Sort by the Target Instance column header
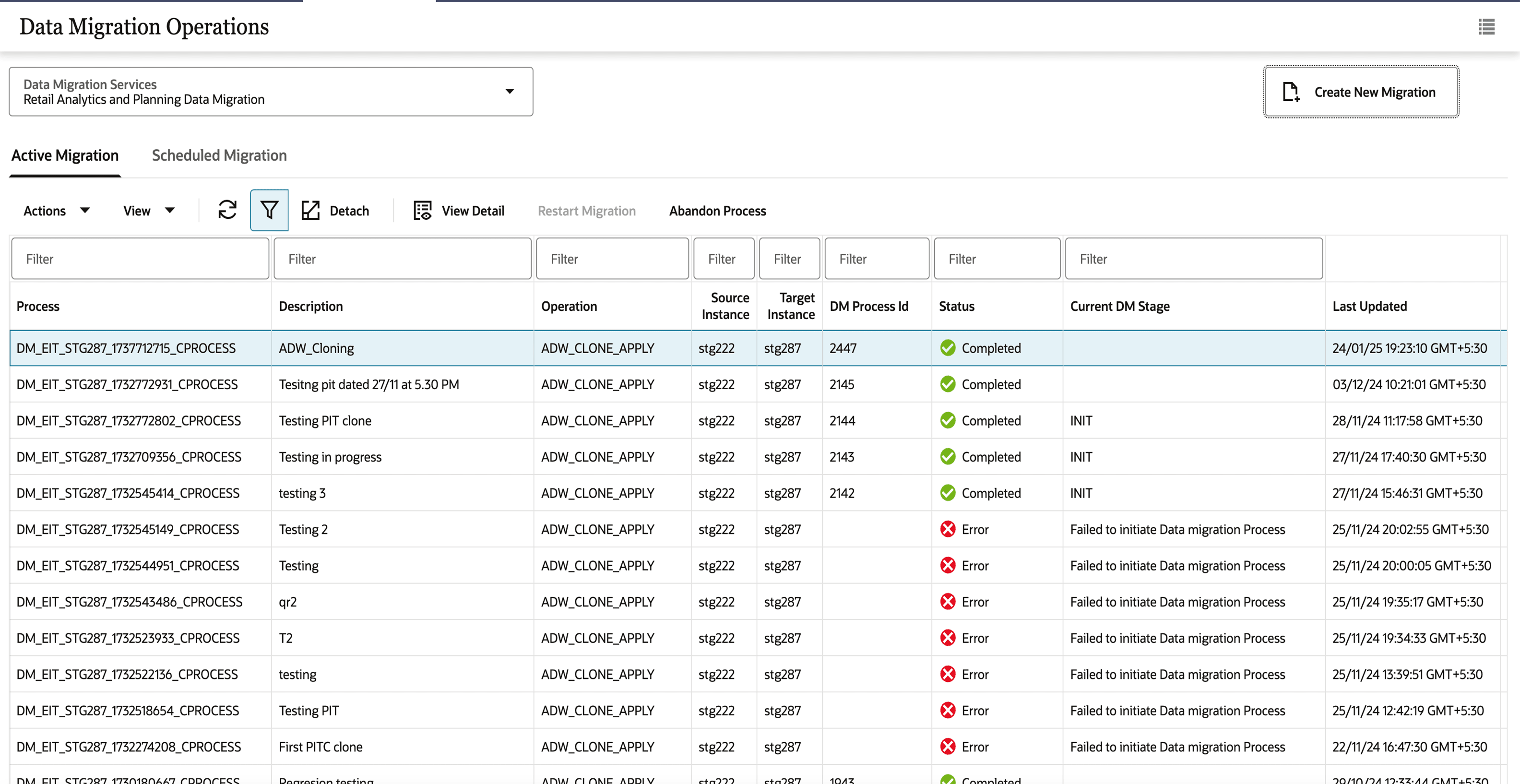This screenshot has height=784, width=1520. click(791, 306)
